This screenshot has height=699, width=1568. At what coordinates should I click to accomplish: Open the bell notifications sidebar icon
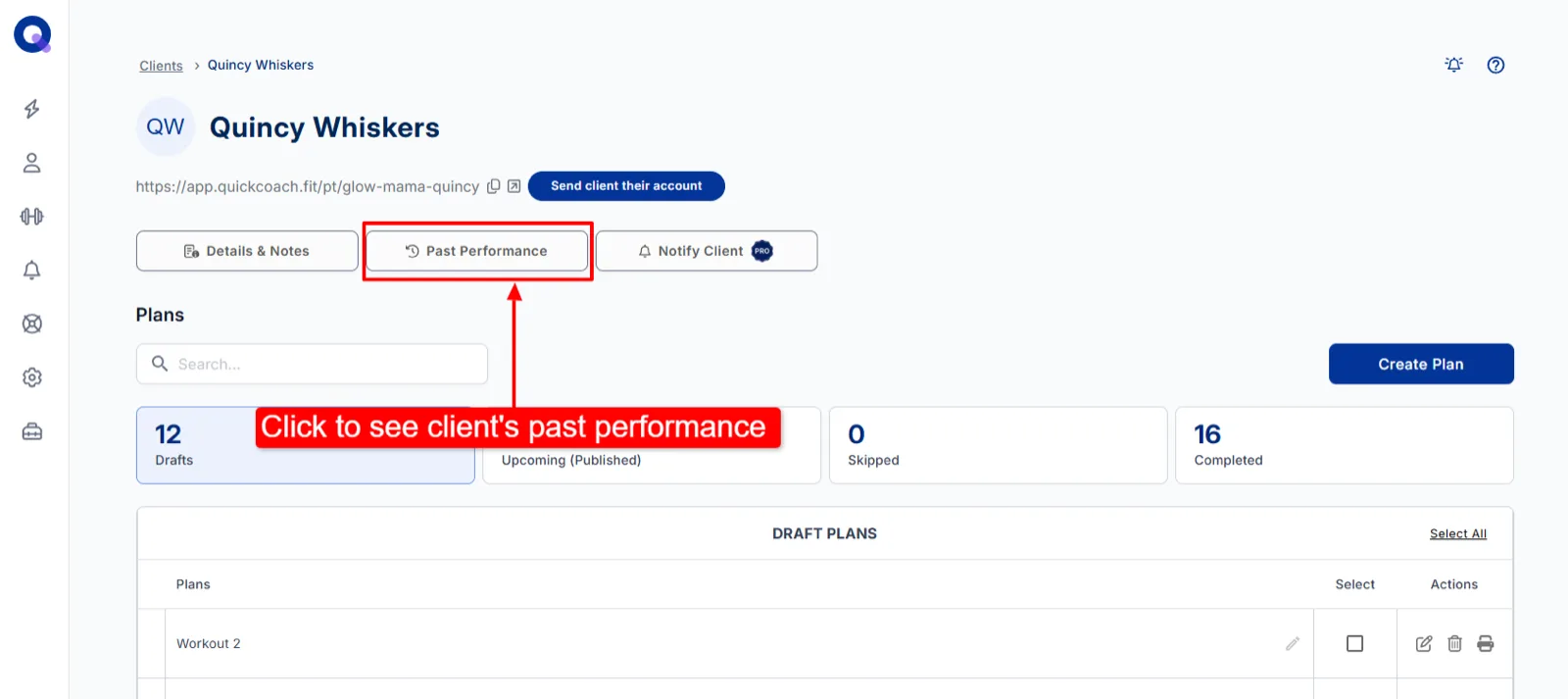[32, 271]
